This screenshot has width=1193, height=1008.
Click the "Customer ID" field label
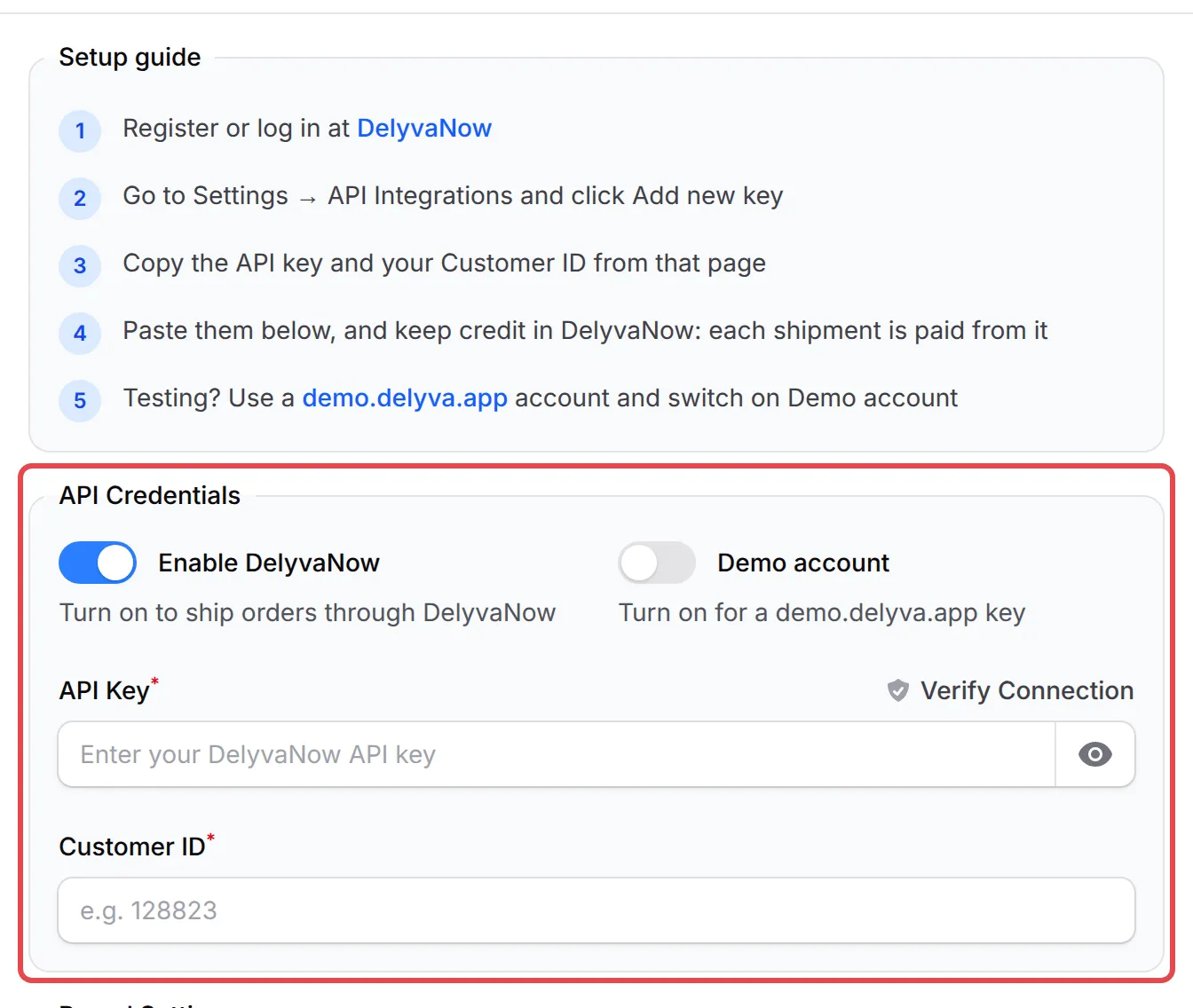tap(132, 847)
